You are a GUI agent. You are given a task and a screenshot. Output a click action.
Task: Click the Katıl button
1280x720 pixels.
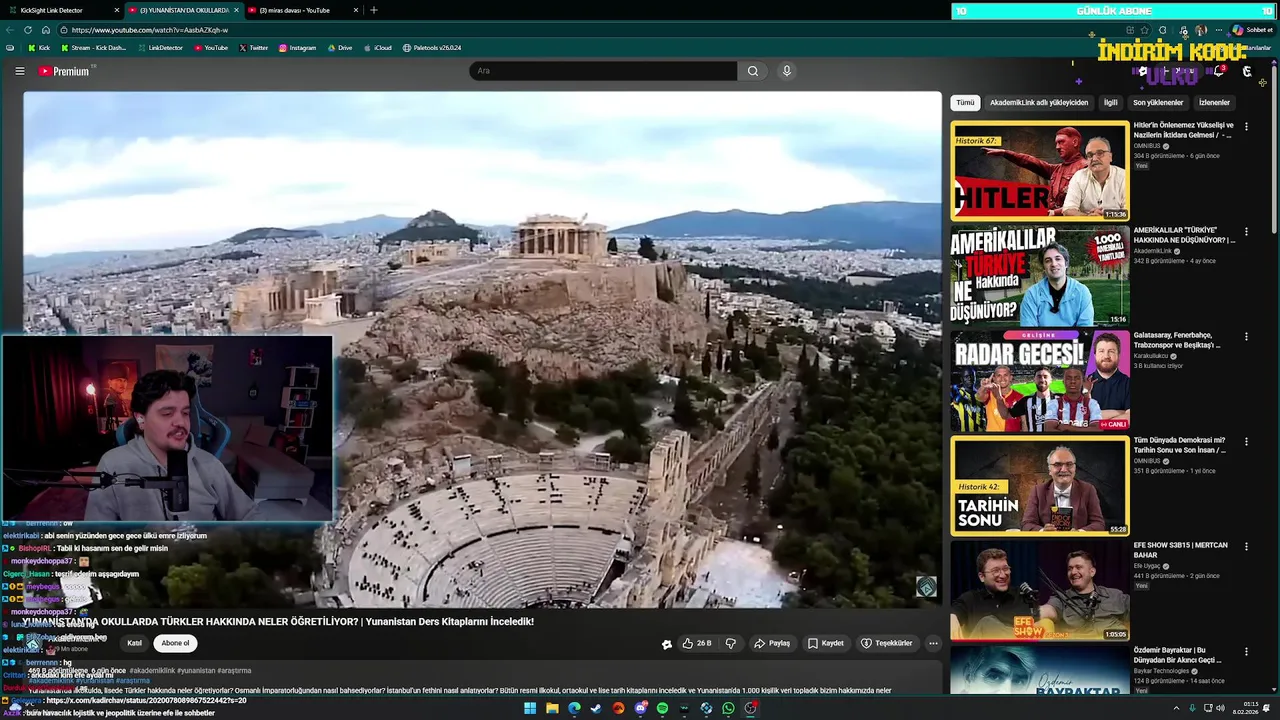(134, 643)
